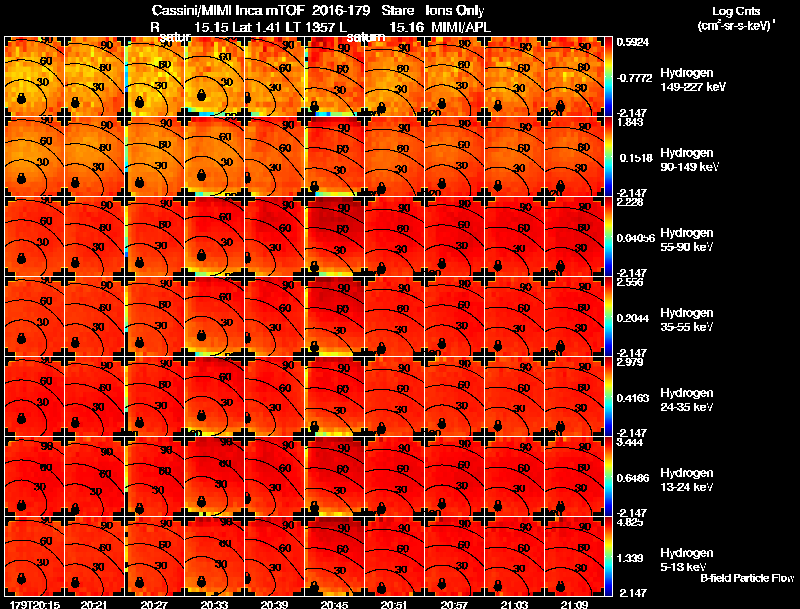Click the 'Log Cnts' scale heading

736,11
